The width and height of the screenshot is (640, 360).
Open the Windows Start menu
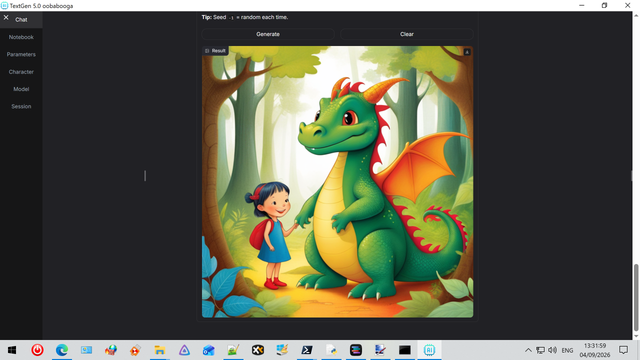pos(12,350)
